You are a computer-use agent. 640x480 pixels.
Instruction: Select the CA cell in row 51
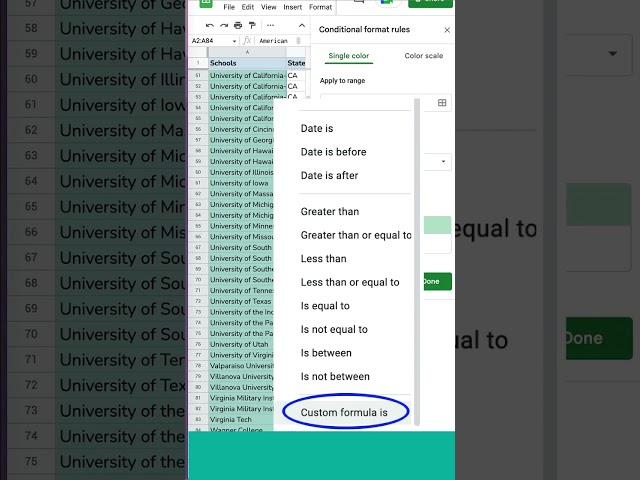tap(296, 76)
